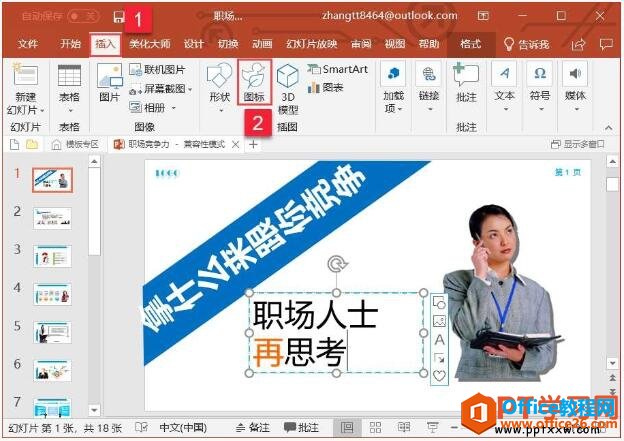Click thumbnail pane scroll up arrow
The width and height of the screenshot is (624, 441).
(94, 161)
